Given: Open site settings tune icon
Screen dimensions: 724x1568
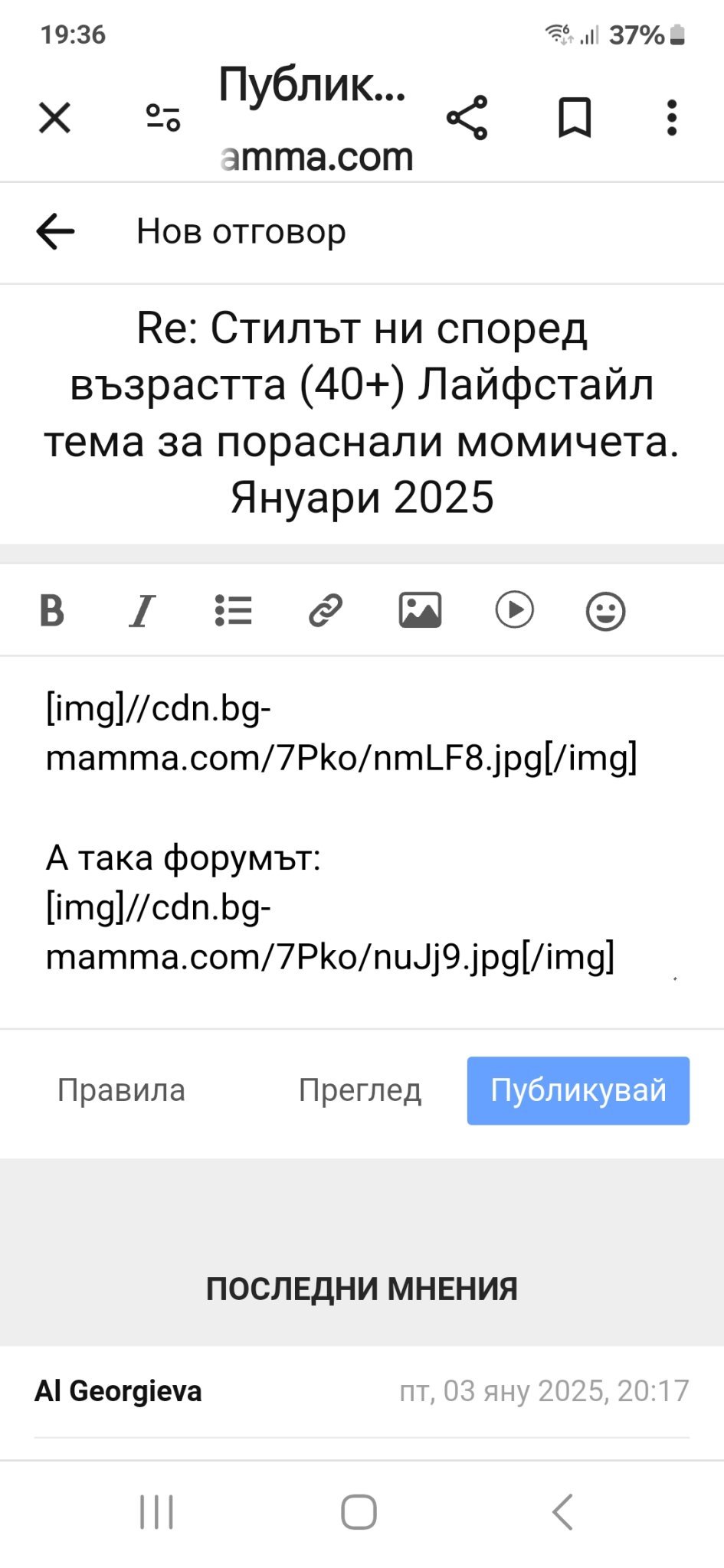Looking at the screenshot, I should point(163,118).
